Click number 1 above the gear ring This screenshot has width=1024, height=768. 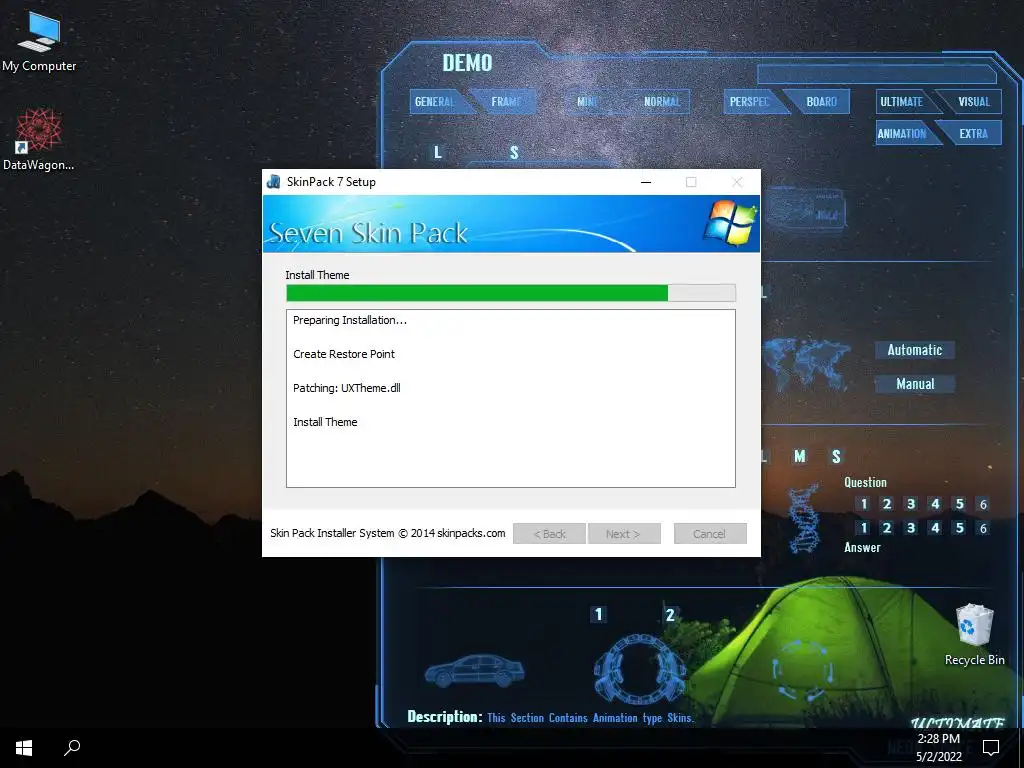(x=598, y=615)
